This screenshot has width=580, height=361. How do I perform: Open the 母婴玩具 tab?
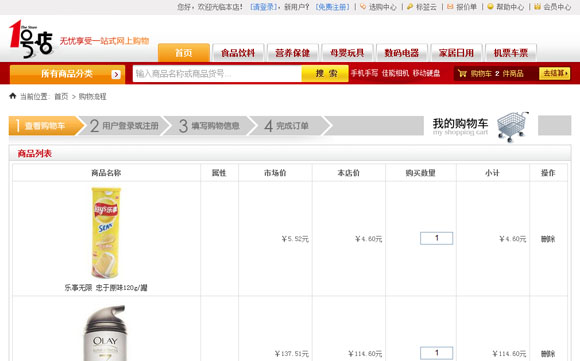[347, 53]
